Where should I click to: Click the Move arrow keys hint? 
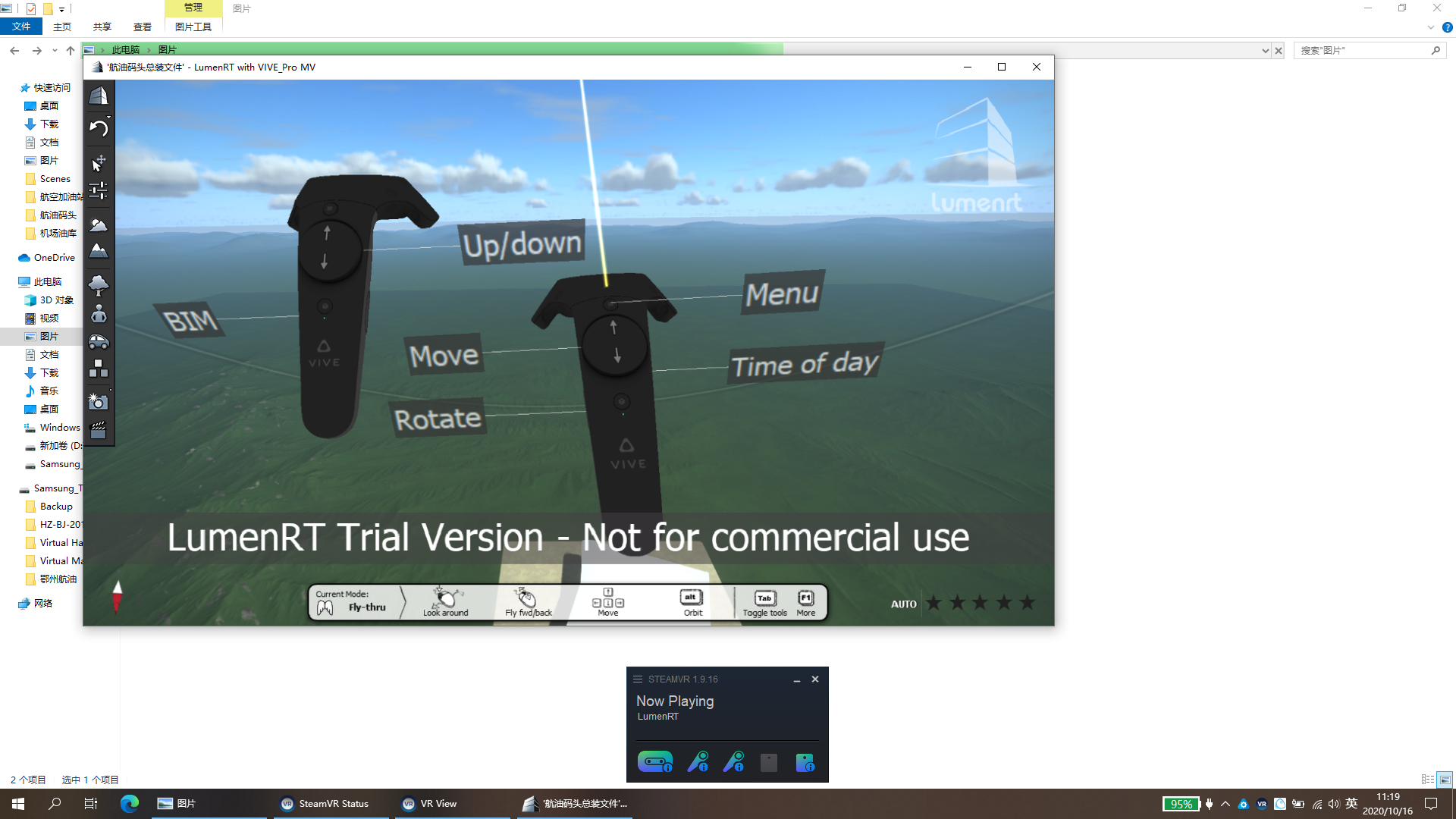click(608, 602)
